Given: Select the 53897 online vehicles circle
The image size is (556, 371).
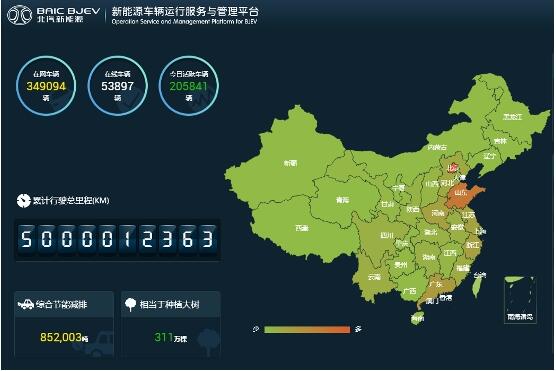Looking at the screenshot, I should (117, 86).
